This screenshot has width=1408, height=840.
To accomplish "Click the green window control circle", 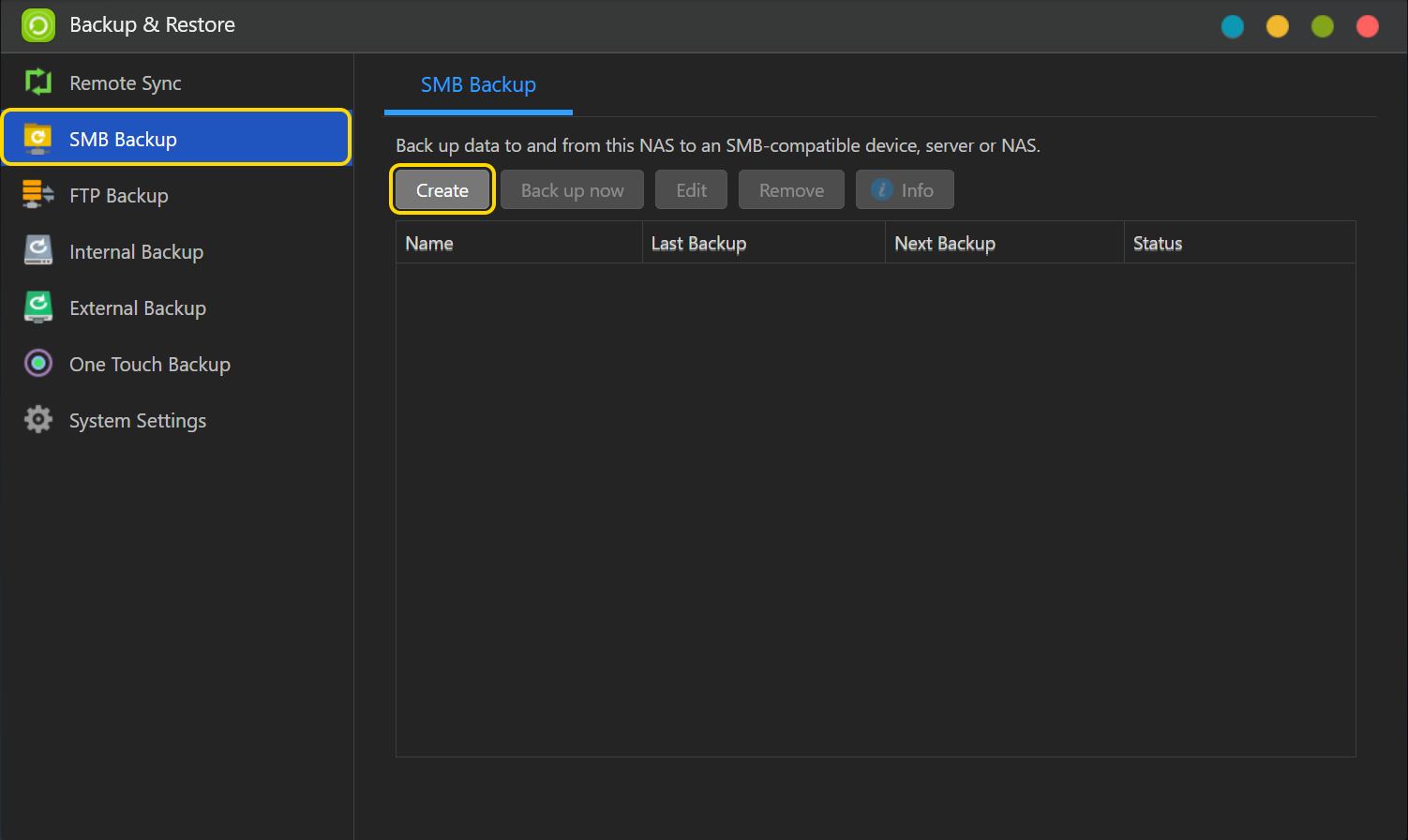I will pyautogui.click(x=1323, y=26).
